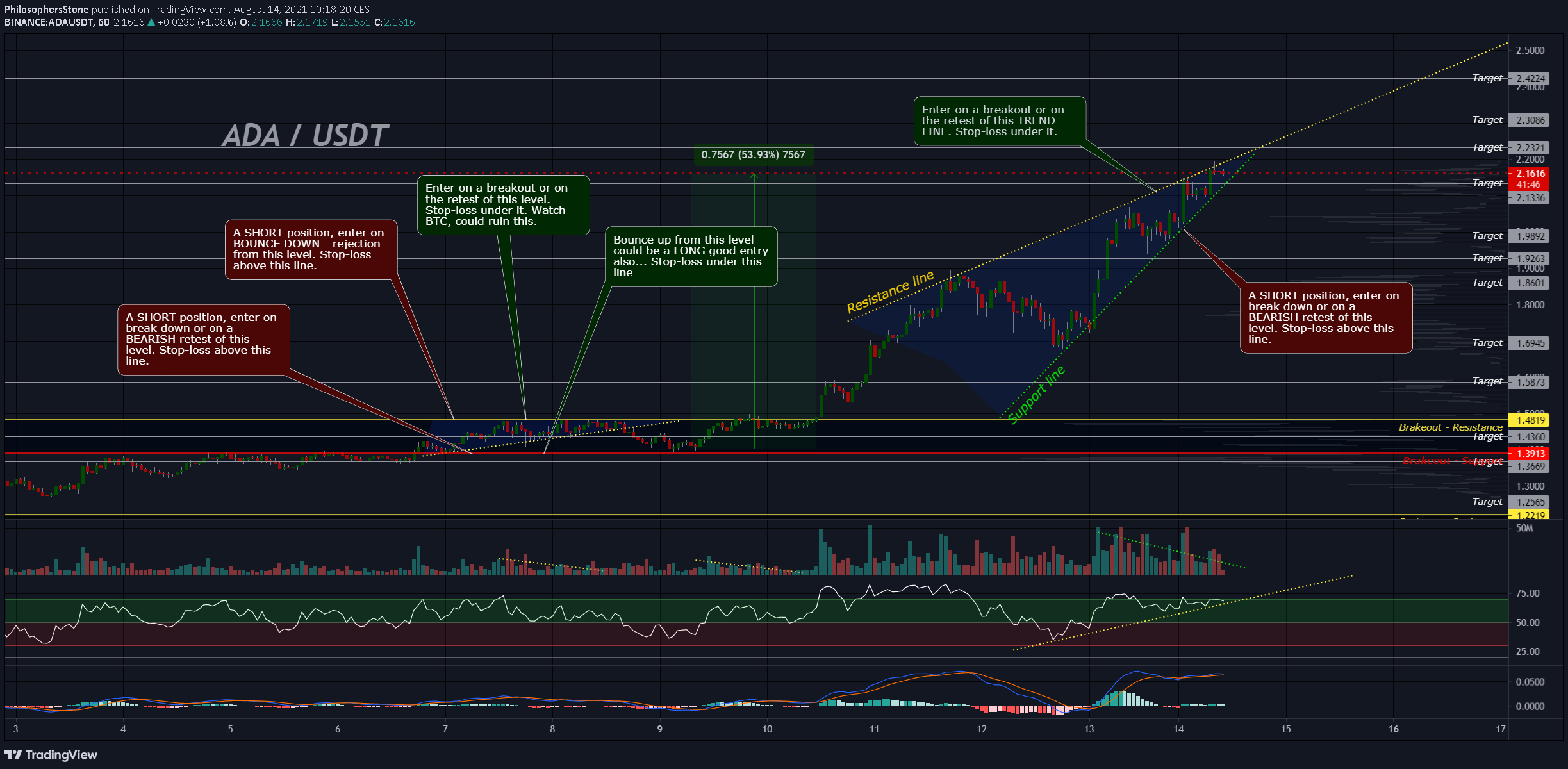Click the 'Brakeout - Resistance' yellow text
Image resolution: width=1568 pixels, height=769 pixels.
coord(1450,427)
